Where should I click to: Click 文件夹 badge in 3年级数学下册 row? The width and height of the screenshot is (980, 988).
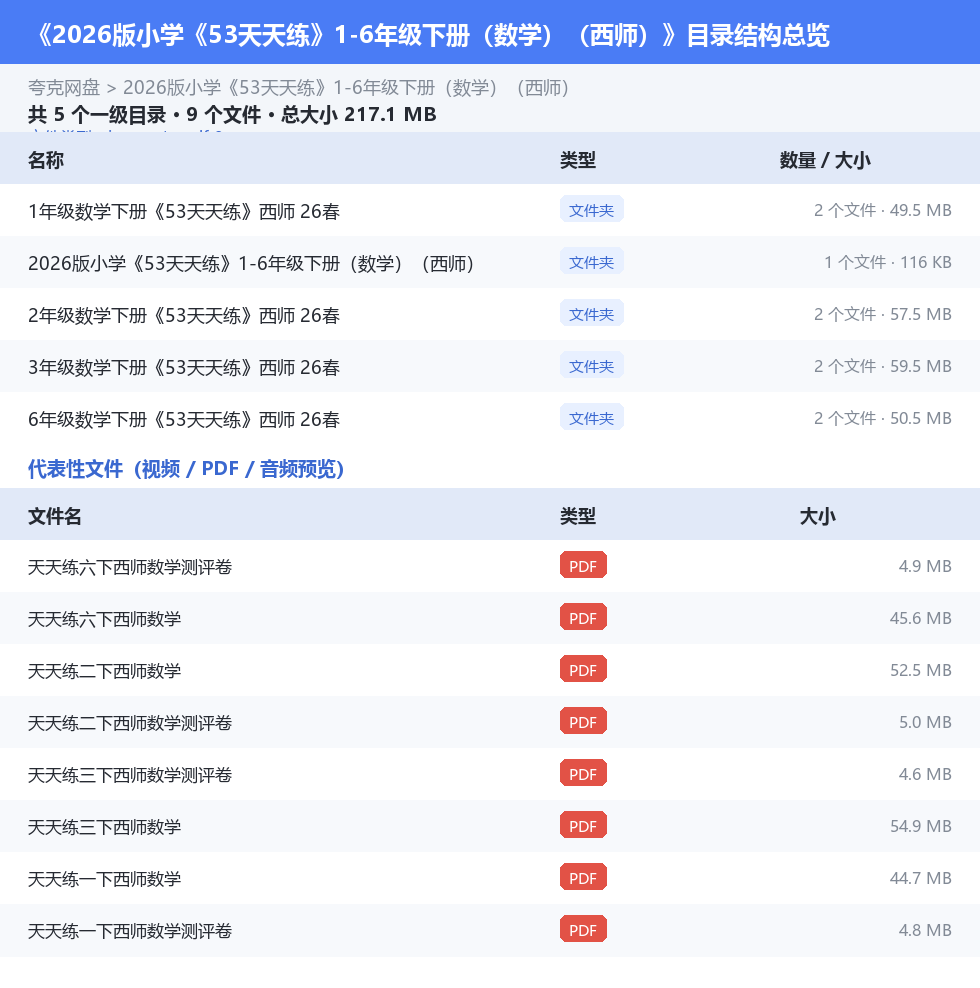coord(592,365)
